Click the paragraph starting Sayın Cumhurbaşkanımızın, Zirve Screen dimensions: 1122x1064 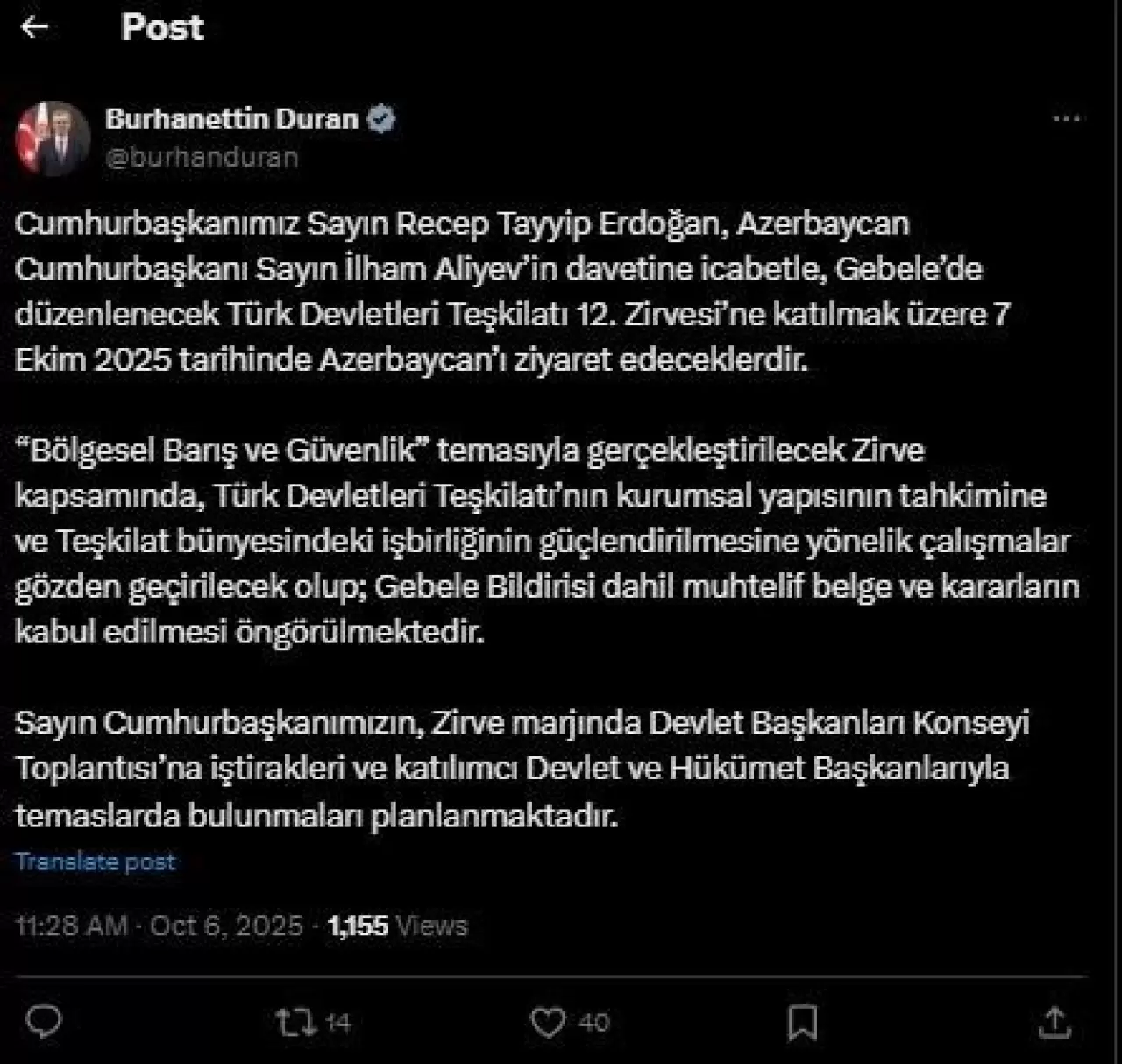(x=521, y=769)
